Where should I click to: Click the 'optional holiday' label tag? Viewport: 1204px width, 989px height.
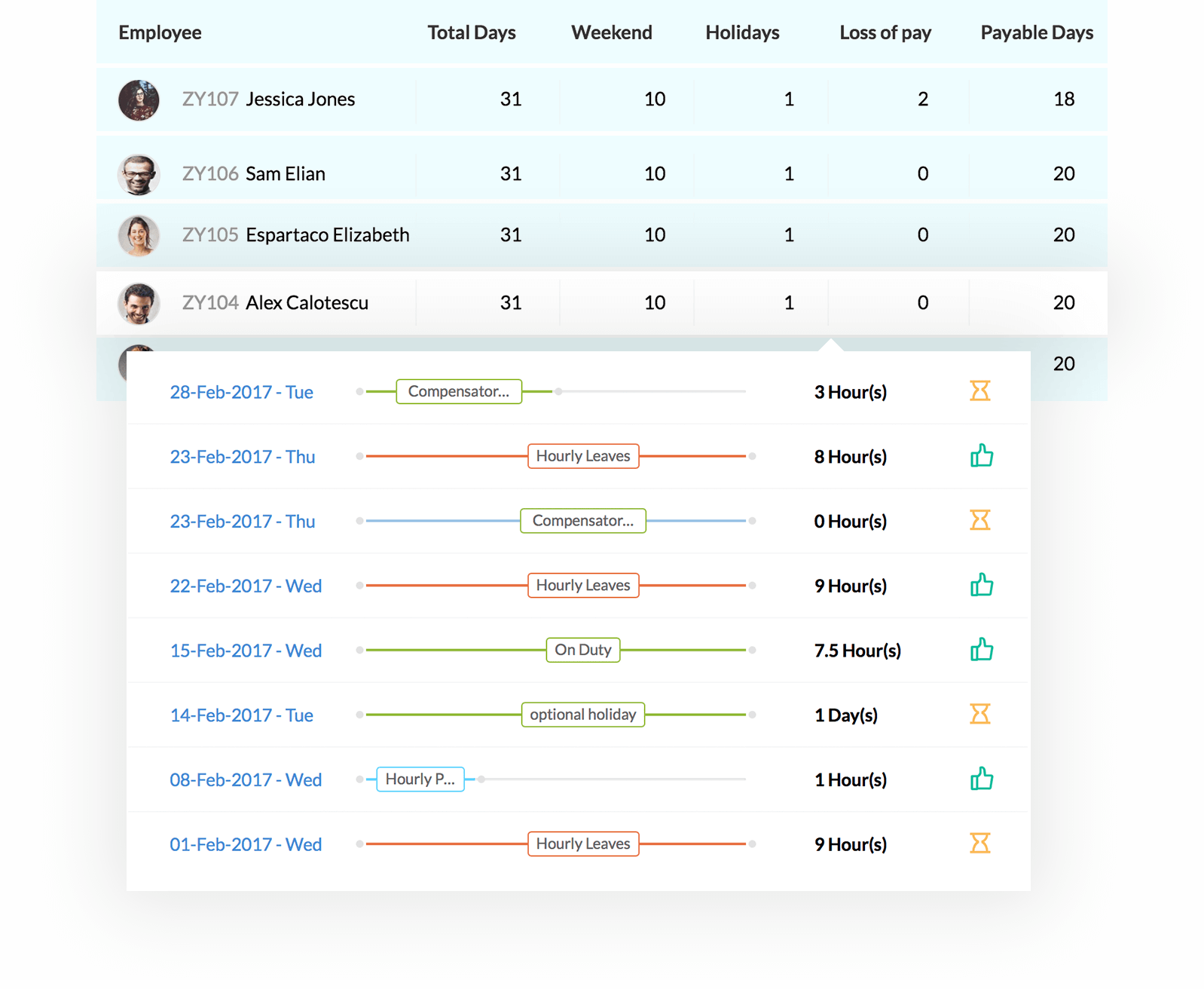[582, 715]
